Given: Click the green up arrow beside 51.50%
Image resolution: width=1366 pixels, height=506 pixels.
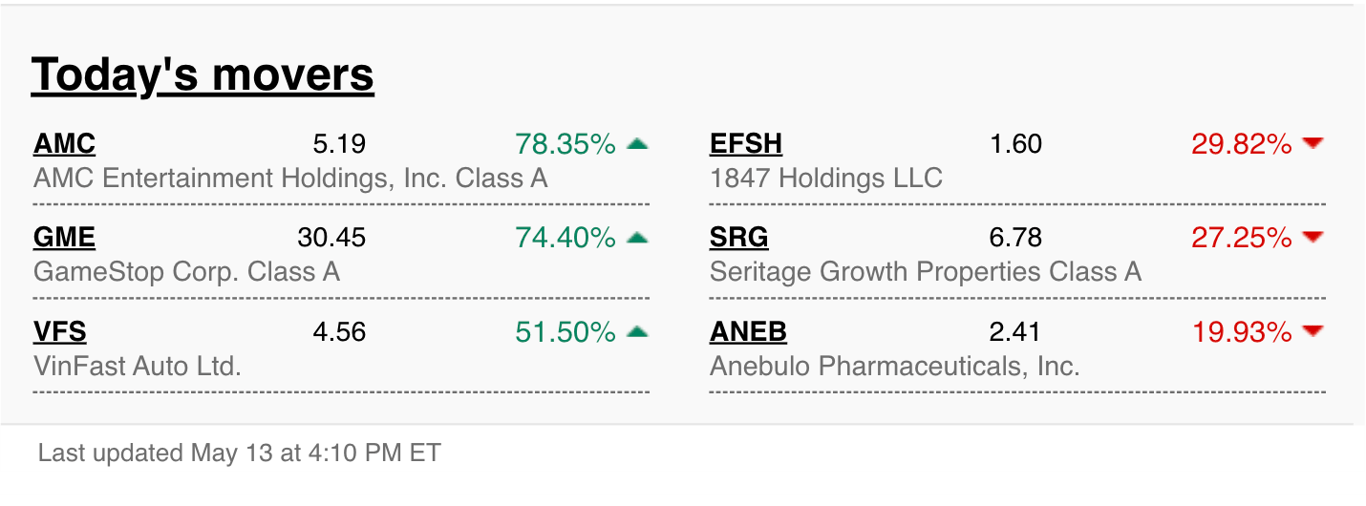Looking at the screenshot, I should click(637, 332).
